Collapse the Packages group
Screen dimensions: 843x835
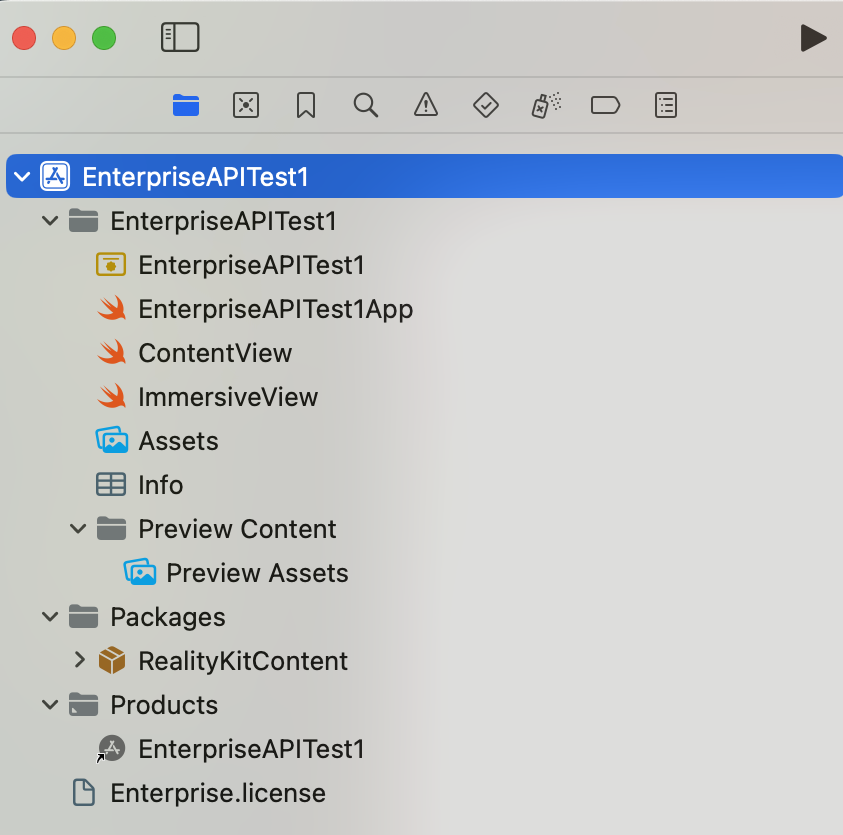pos(50,616)
